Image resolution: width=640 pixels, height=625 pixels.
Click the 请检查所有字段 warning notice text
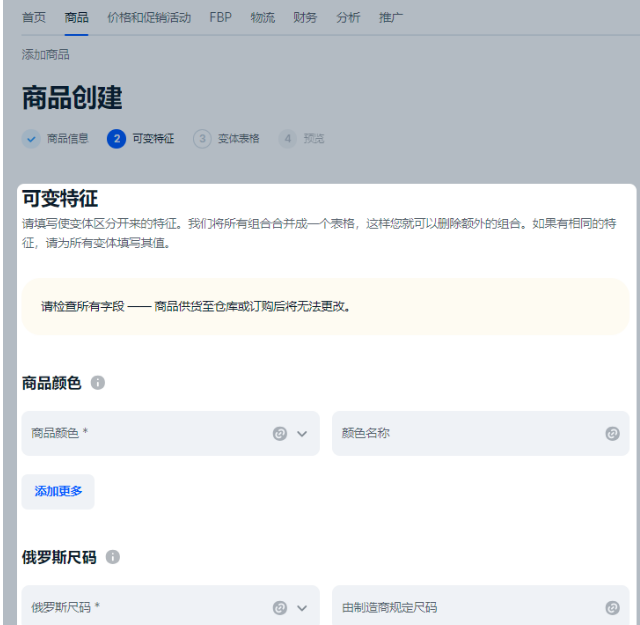click(x=196, y=307)
